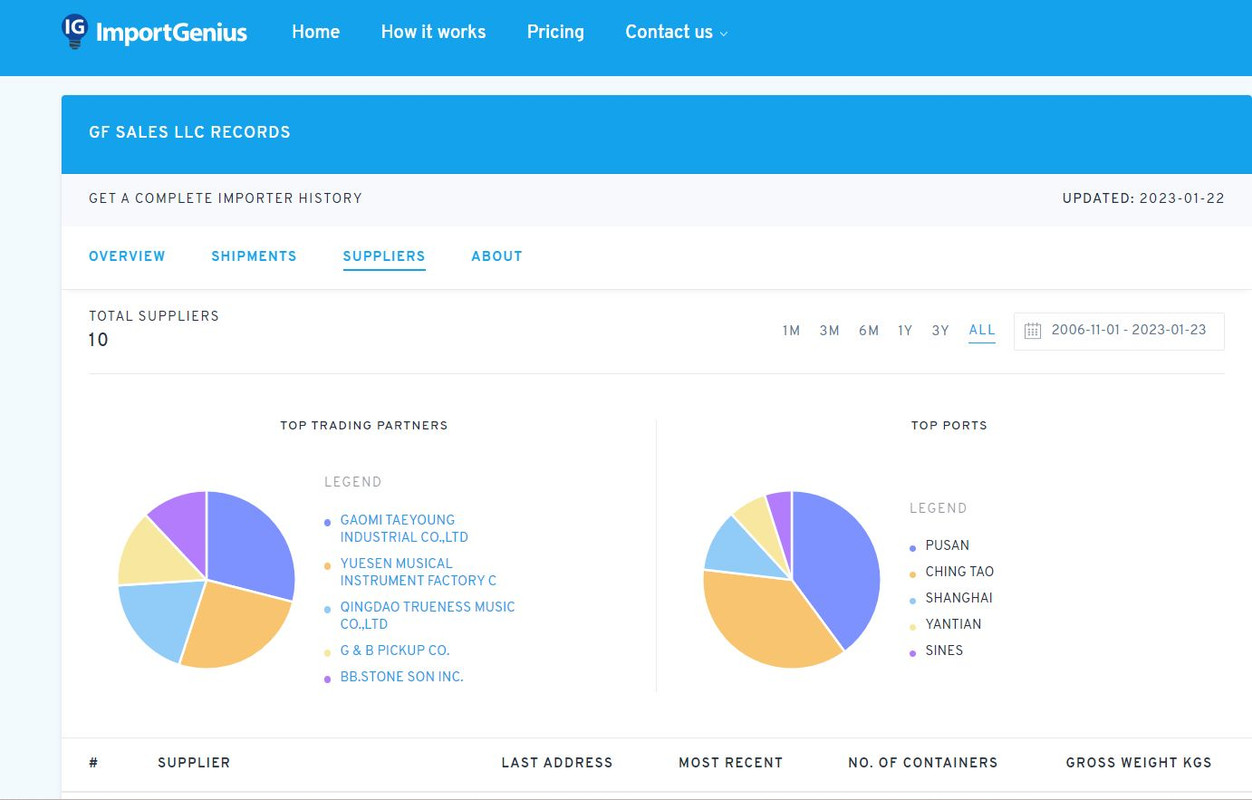Click light blue dot beside Qingdao Trueness legend

tap(327, 610)
